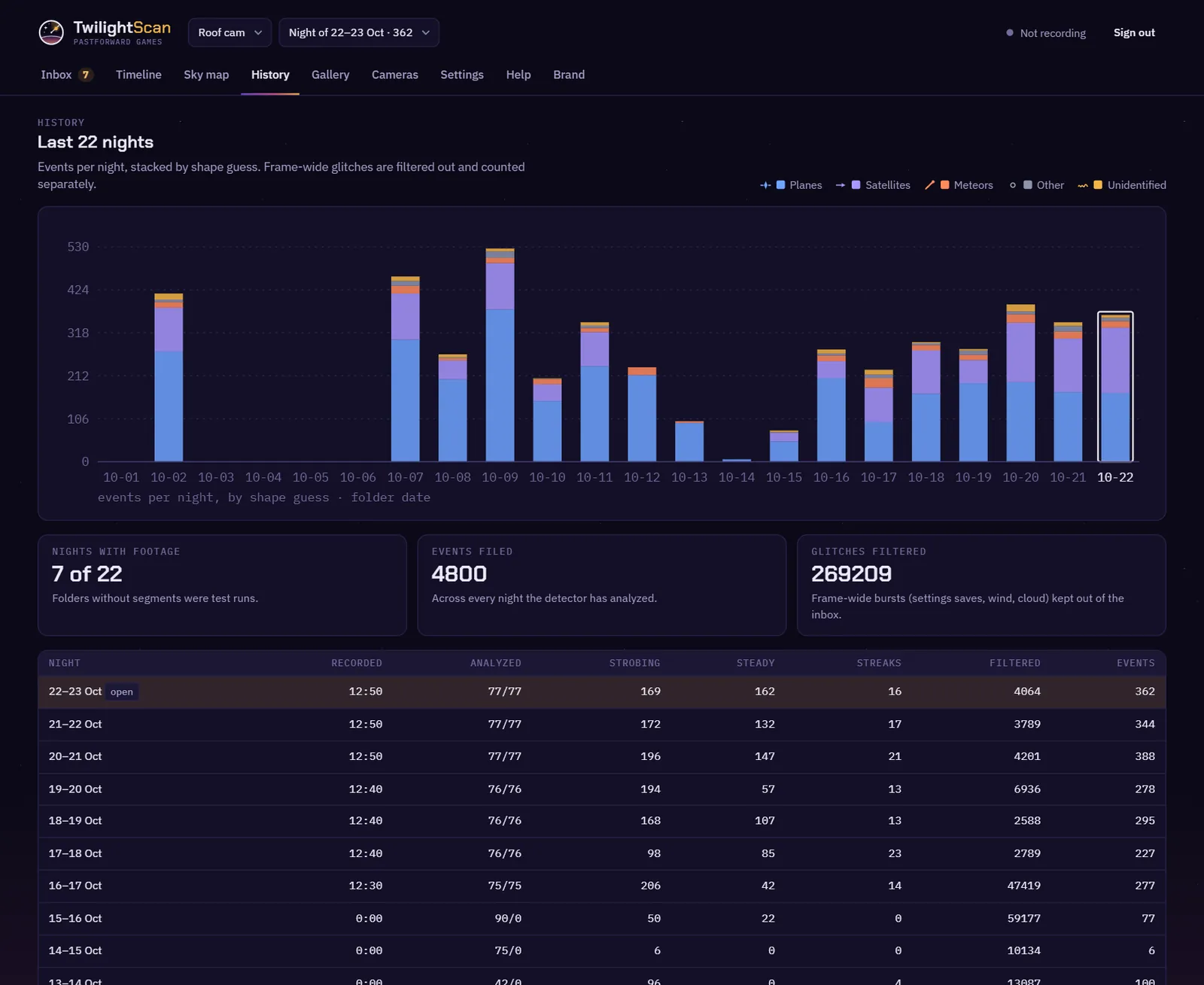Open the Inbox tab

[x=66, y=74]
